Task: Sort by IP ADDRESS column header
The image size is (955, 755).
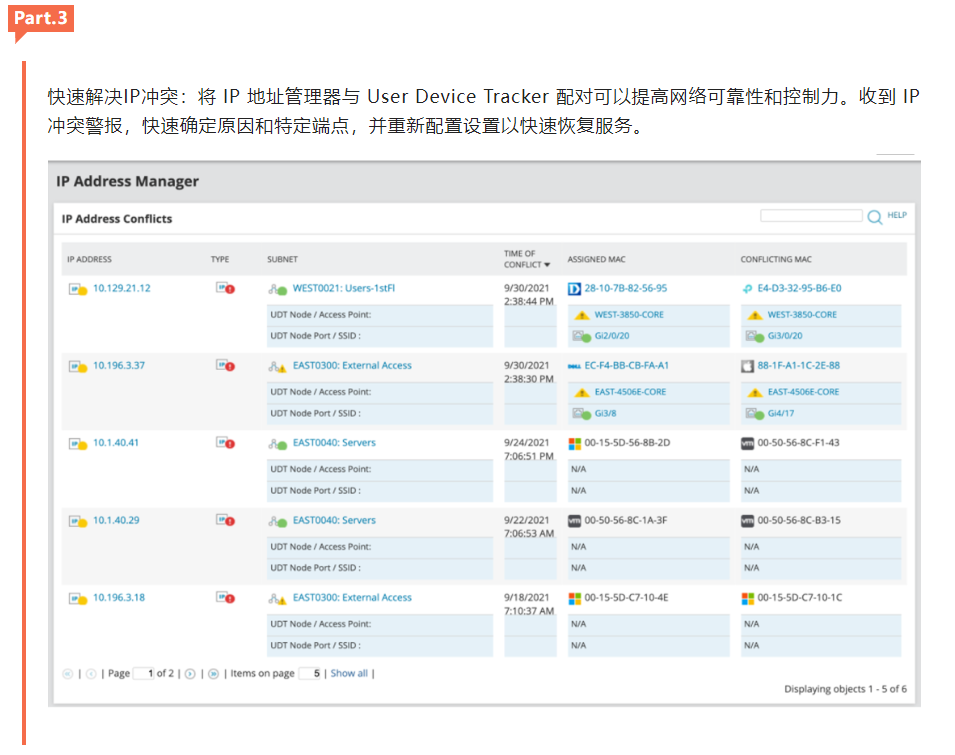Action: tap(90, 259)
